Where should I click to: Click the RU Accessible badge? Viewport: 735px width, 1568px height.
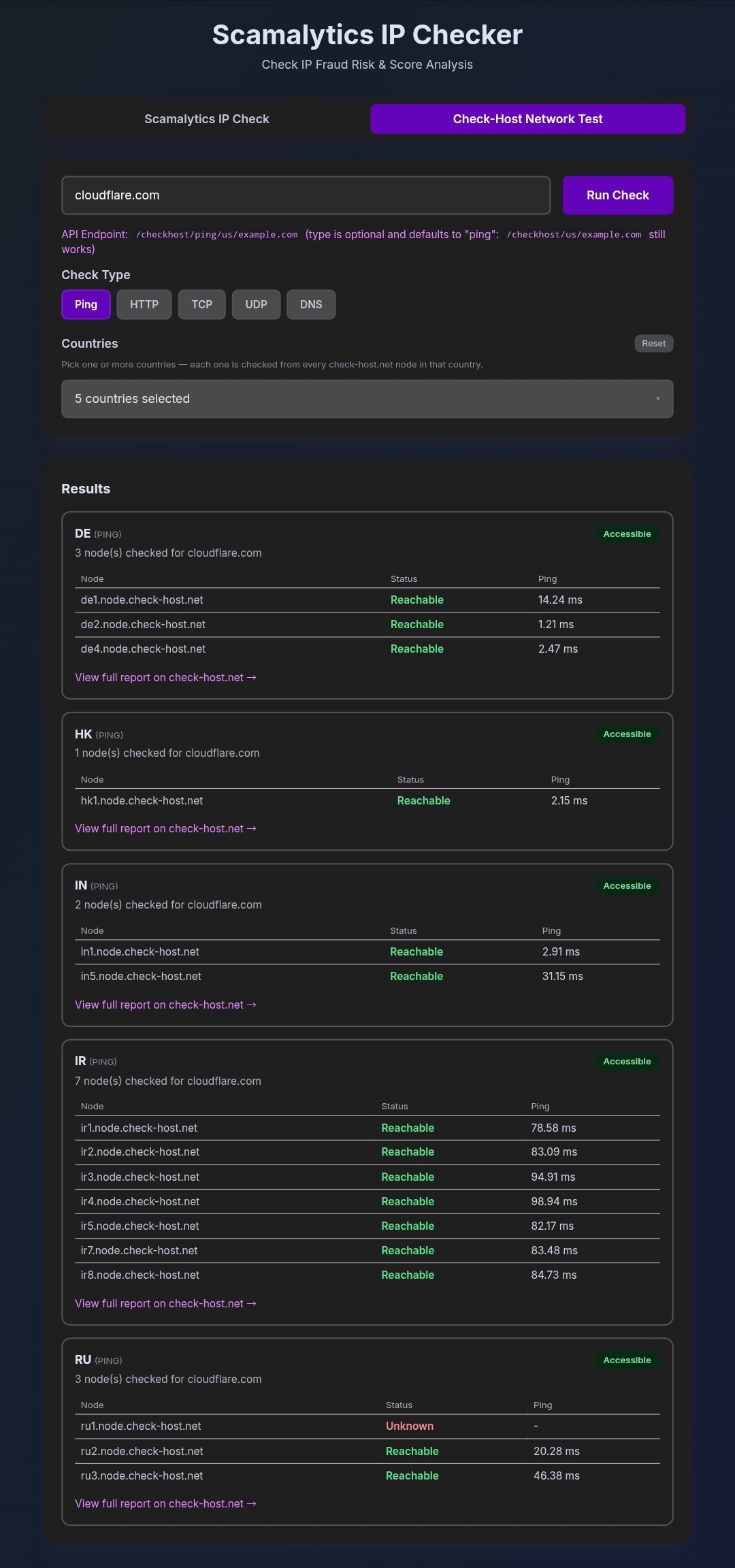[x=627, y=1360]
